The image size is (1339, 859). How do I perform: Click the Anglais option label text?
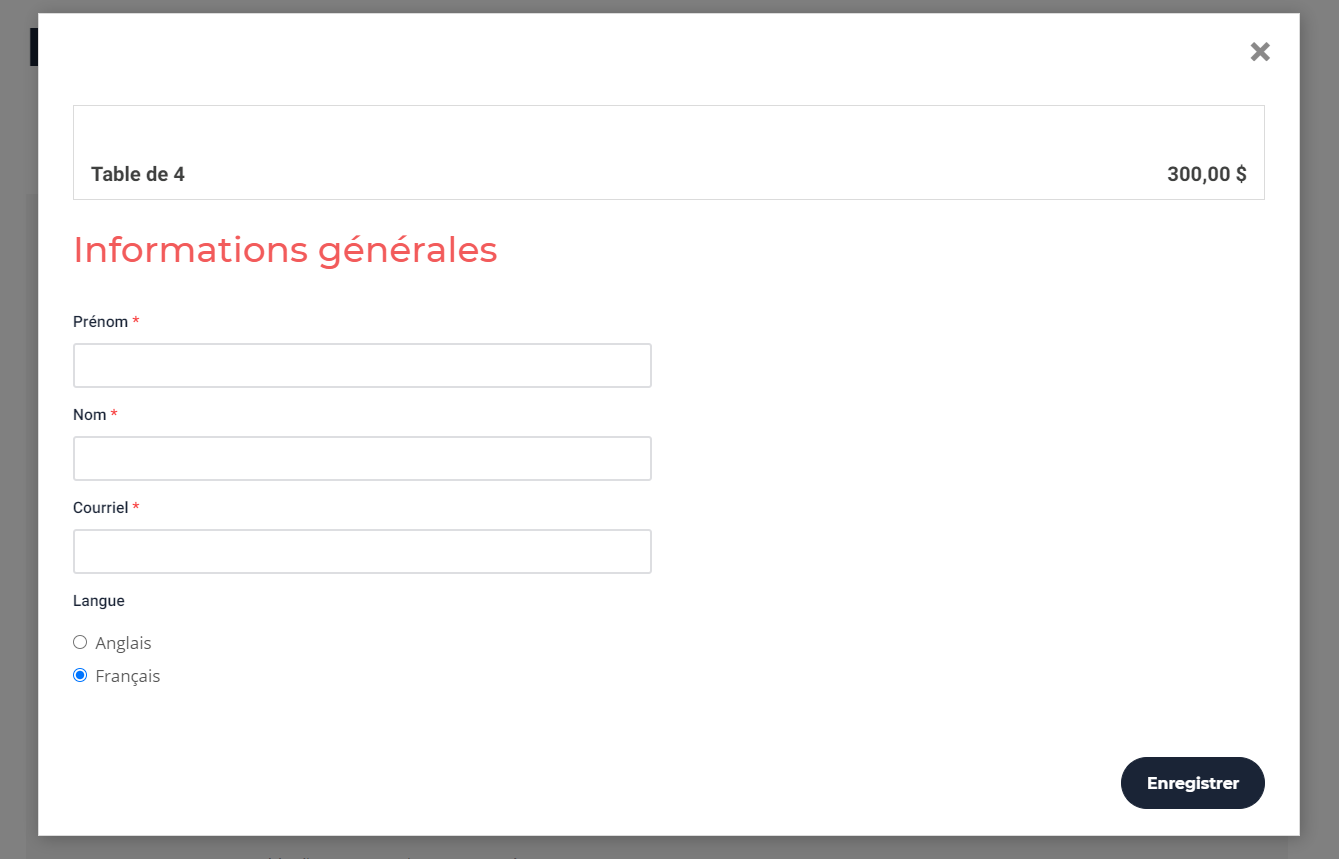coord(123,643)
